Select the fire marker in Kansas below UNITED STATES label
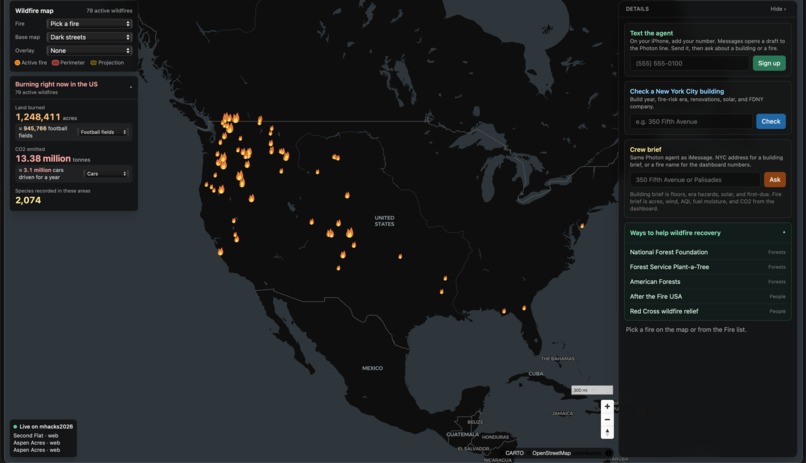806x463 pixels. point(400,256)
